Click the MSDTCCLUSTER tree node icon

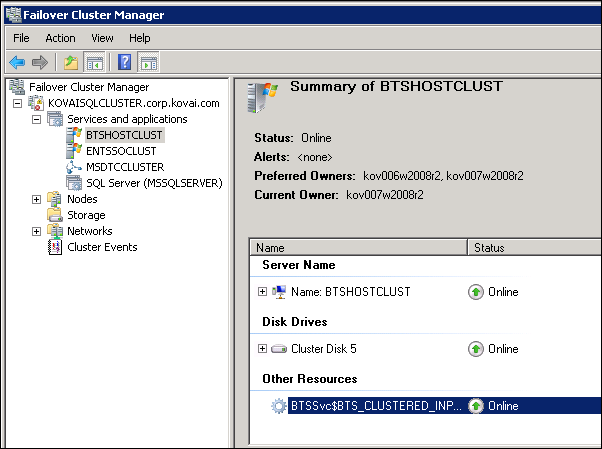click(x=74, y=167)
